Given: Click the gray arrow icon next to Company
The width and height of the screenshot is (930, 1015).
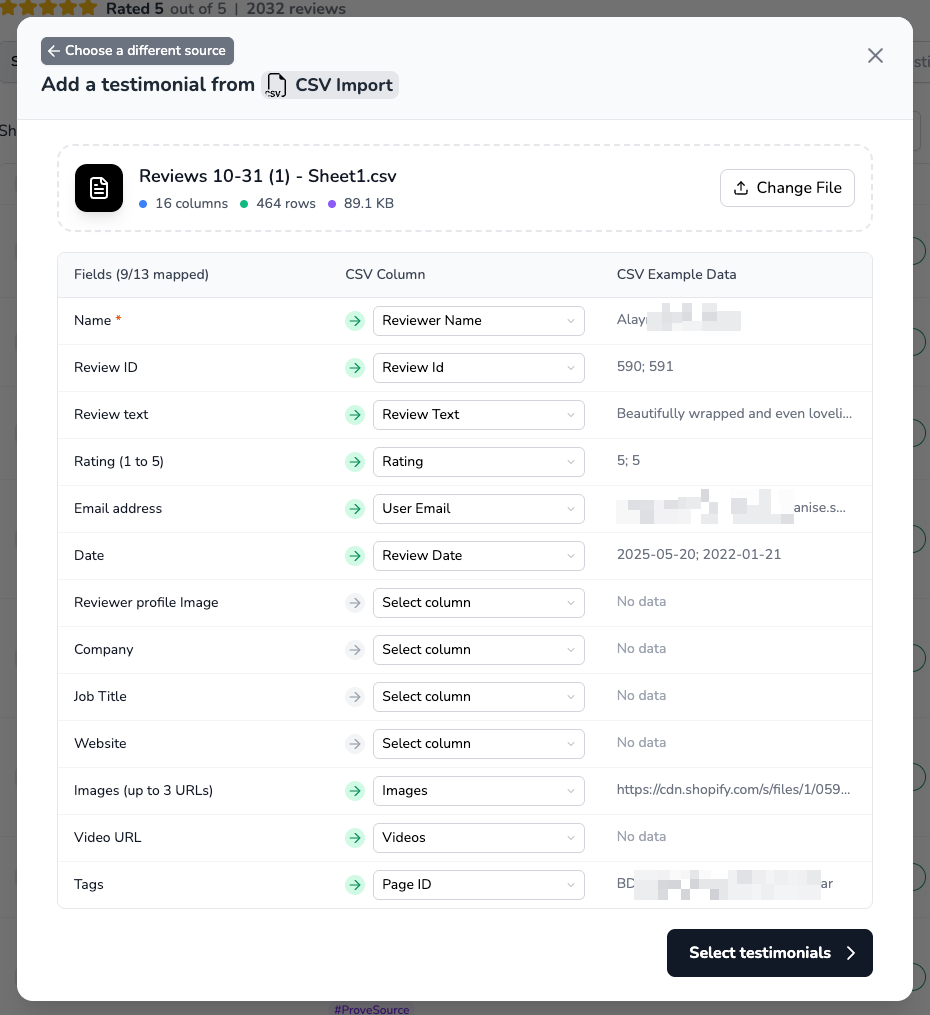Looking at the screenshot, I should tap(354, 649).
